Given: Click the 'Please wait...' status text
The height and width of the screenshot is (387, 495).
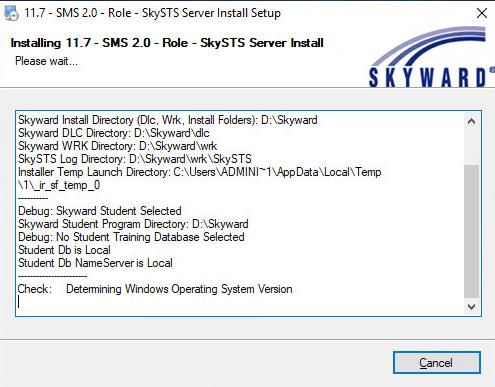Looking at the screenshot, I should pos(46,61).
